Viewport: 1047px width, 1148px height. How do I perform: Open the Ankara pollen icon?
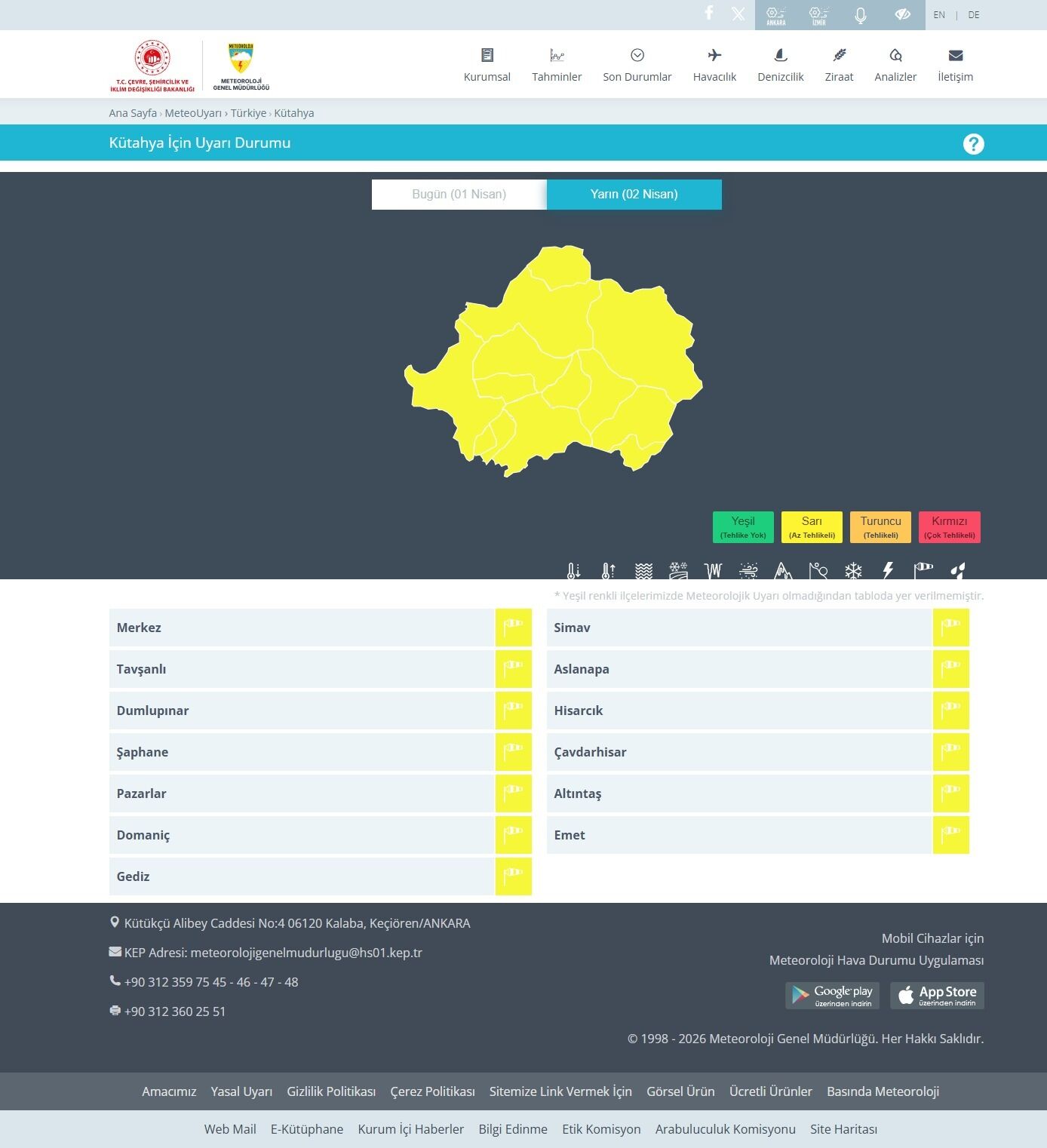775,15
